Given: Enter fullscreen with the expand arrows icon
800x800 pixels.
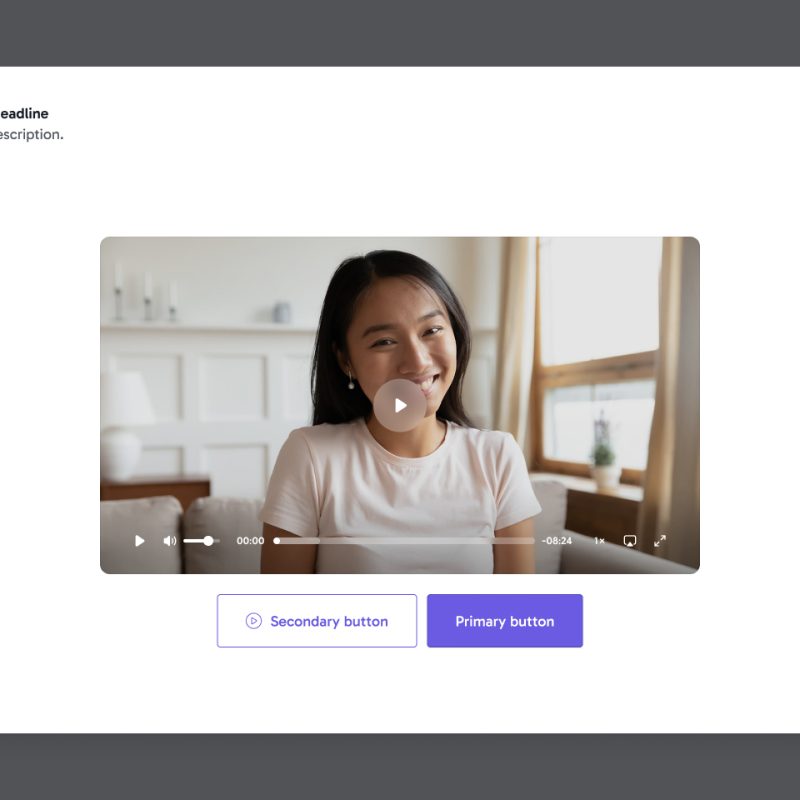Looking at the screenshot, I should [660, 541].
